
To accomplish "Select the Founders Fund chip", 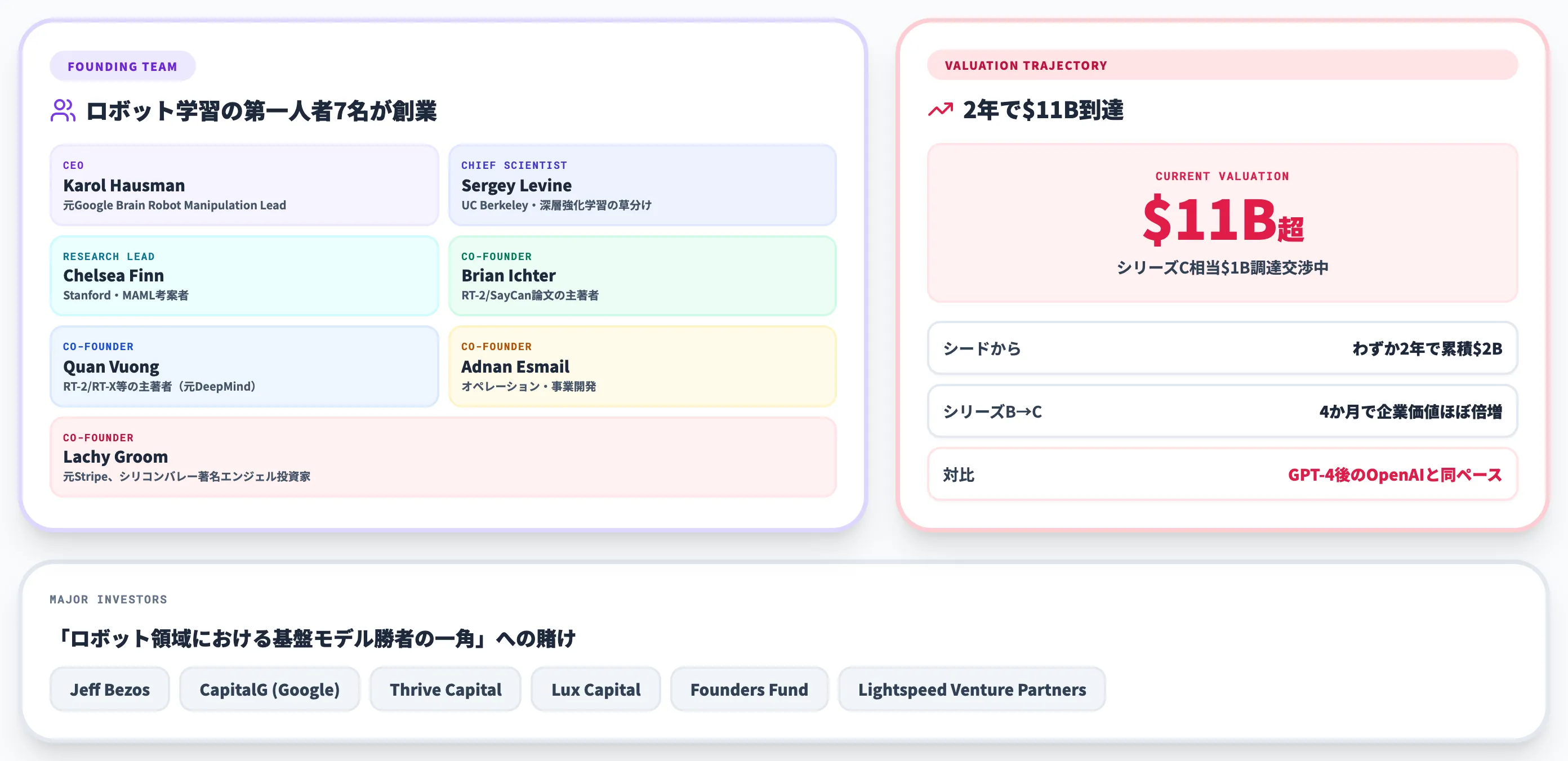I will coord(749,689).
